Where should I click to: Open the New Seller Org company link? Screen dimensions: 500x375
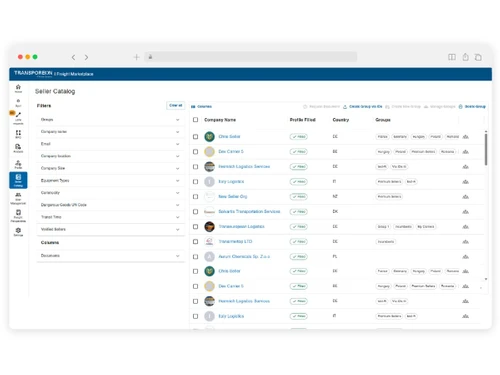(233, 197)
